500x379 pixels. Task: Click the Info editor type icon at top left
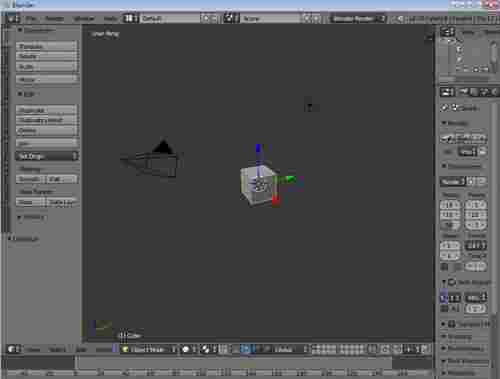coord(13,19)
